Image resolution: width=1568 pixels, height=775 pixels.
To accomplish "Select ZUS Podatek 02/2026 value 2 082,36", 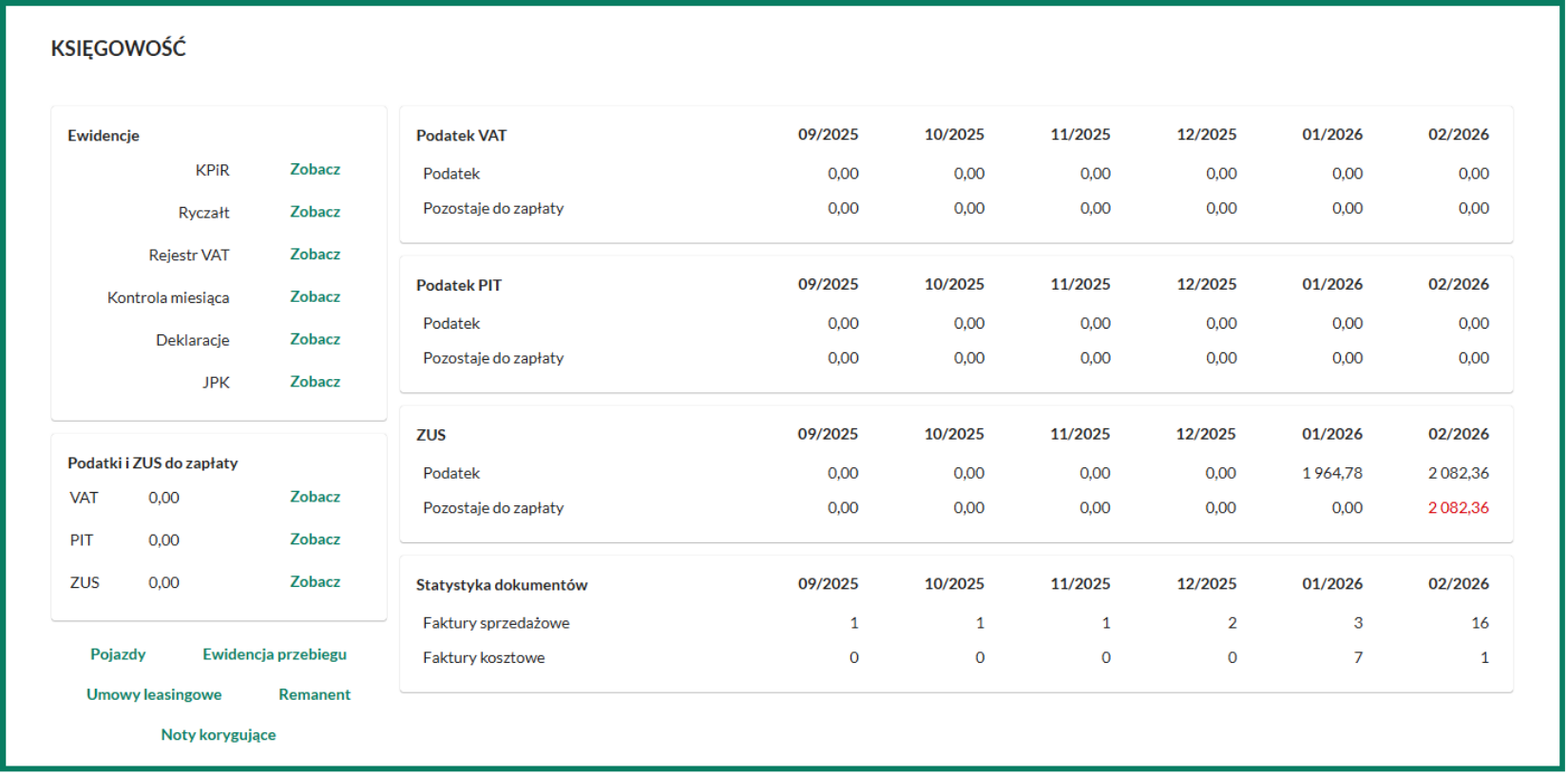I will coord(1459,473).
